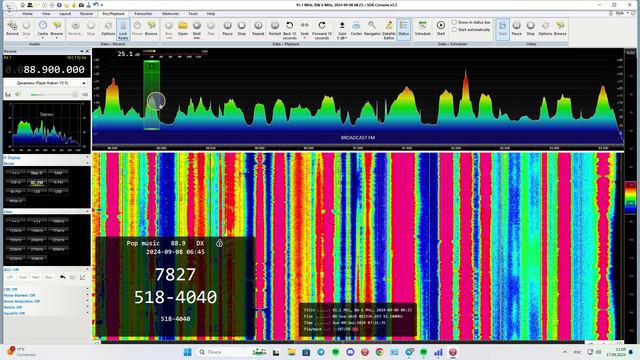Enable Show in status bar checkbox

coord(454,22)
